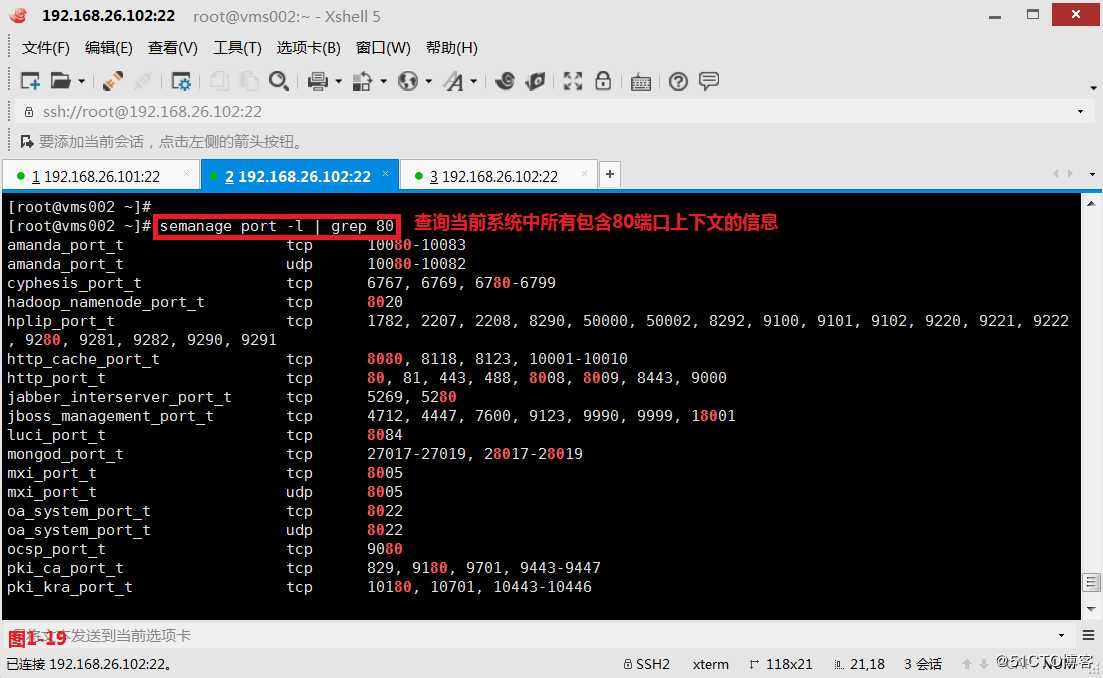Click add-session arrow icon beside 要添加当前会话
This screenshot has width=1103, height=678.
(27, 142)
